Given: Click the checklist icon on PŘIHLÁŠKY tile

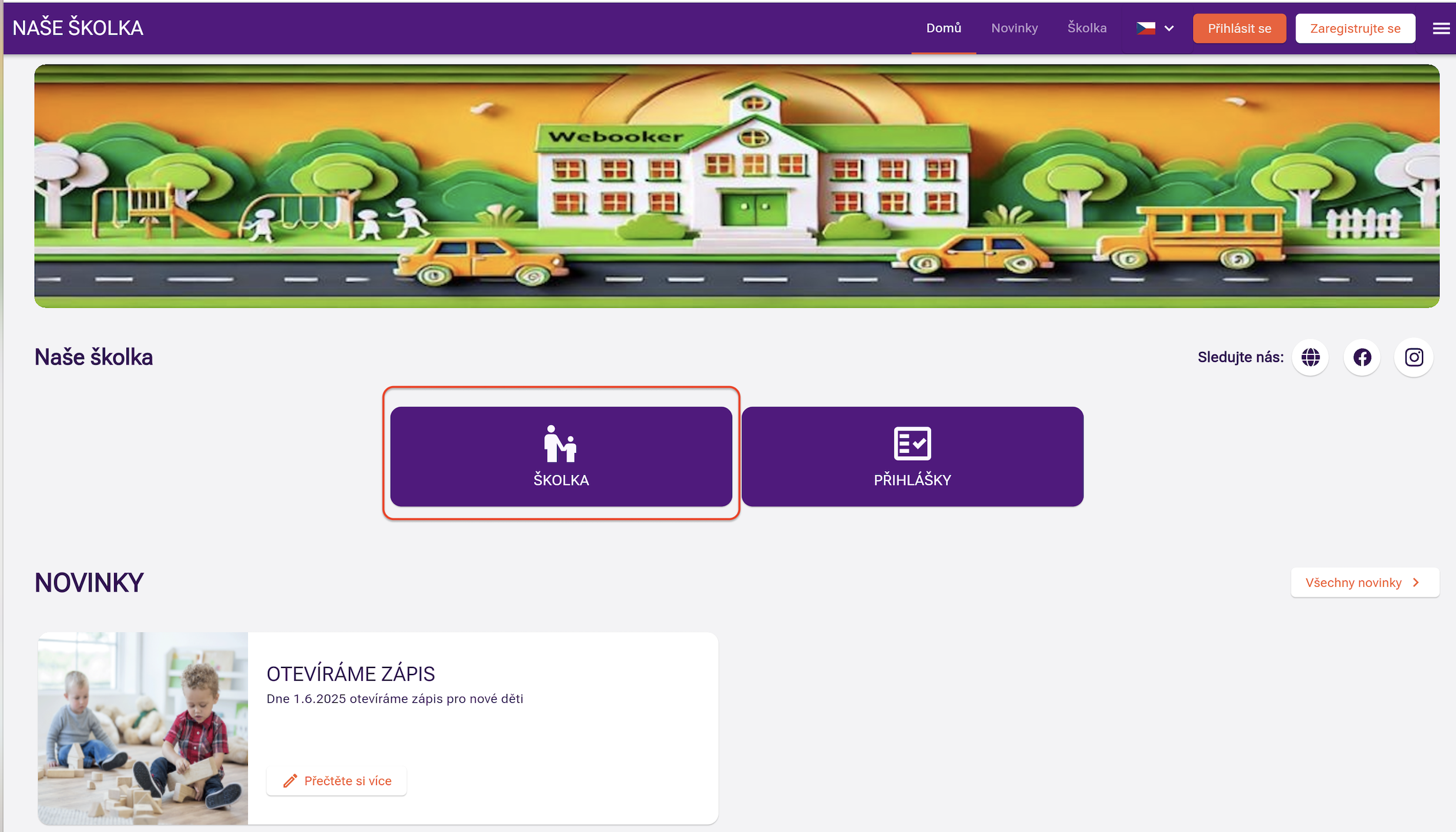Looking at the screenshot, I should (912, 444).
